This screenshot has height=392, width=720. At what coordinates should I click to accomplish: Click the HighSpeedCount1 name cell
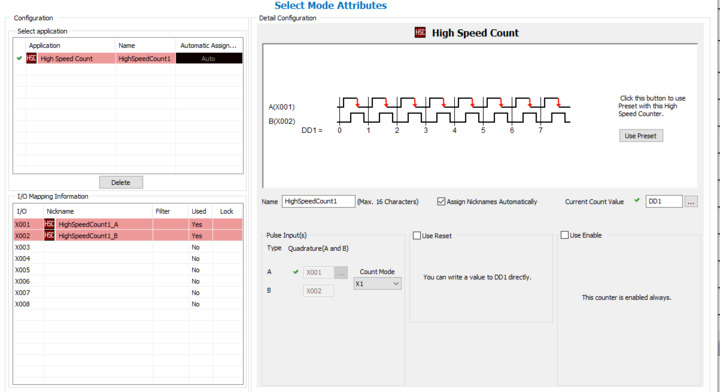tap(145, 58)
